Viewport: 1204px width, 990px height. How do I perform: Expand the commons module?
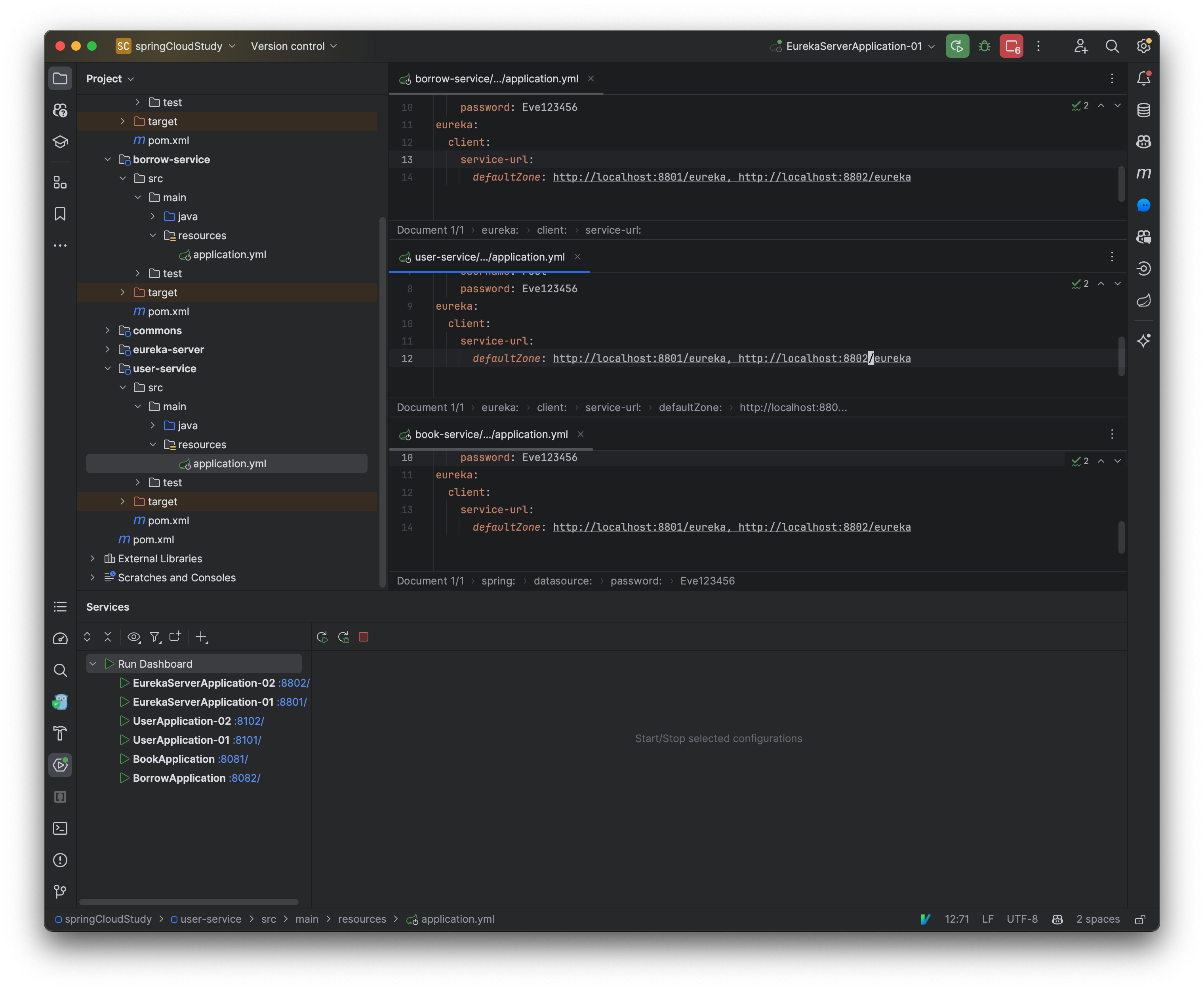[x=108, y=331]
